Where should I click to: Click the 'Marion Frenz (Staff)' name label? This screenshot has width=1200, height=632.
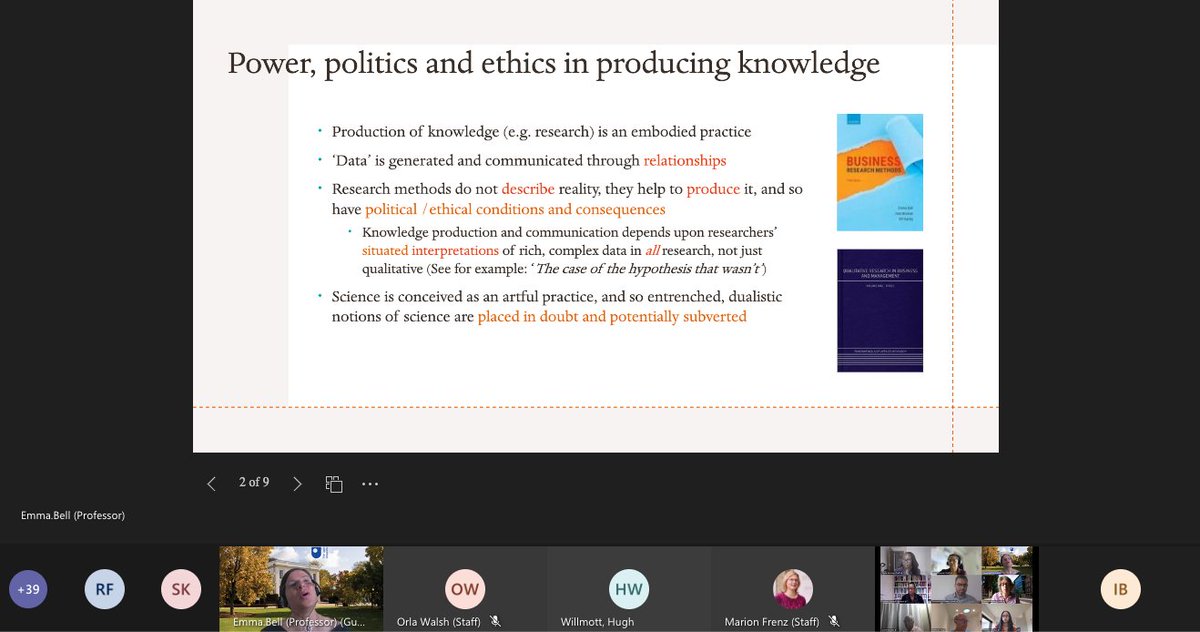click(x=771, y=622)
